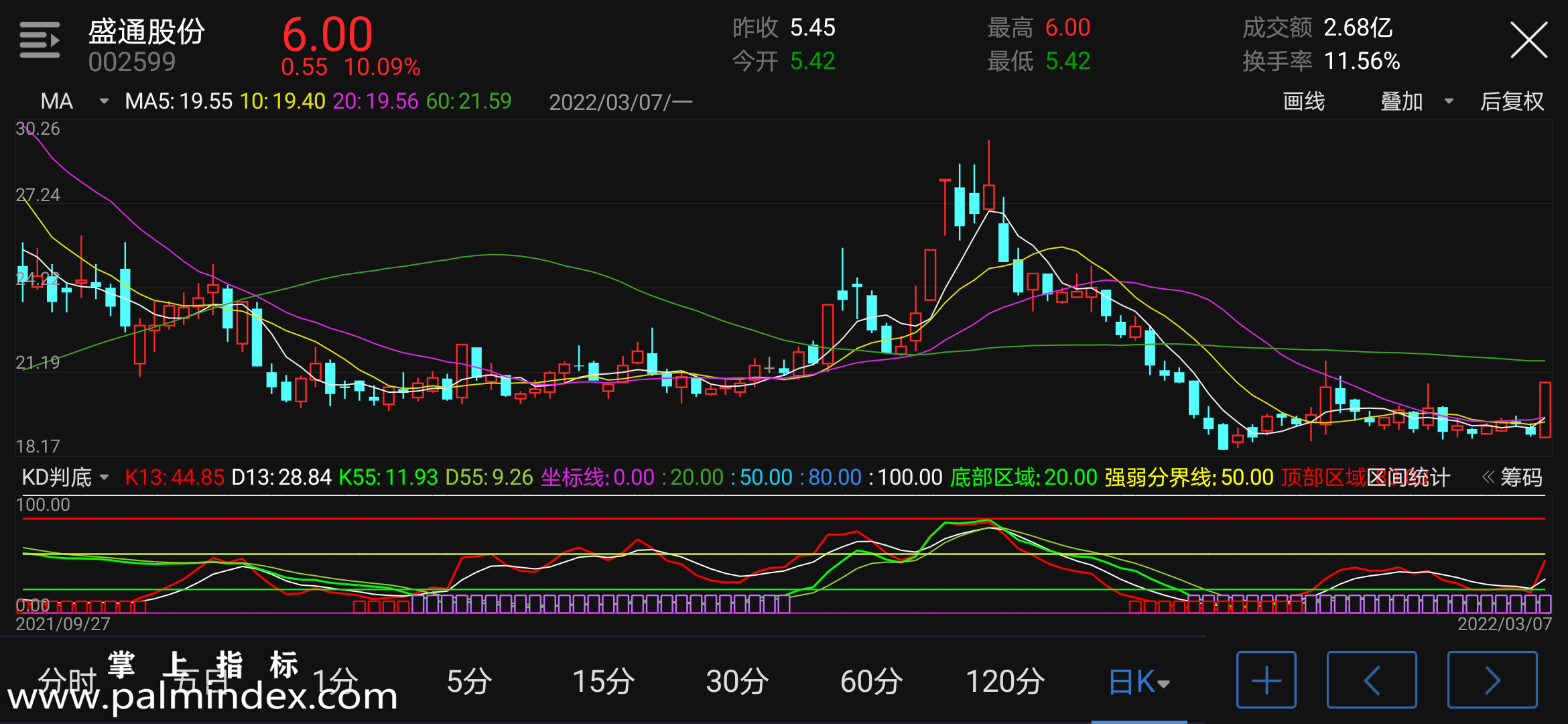Screen dimensions: 1568x724
Task: Open the 画线 drawing tool
Action: 1303,101
